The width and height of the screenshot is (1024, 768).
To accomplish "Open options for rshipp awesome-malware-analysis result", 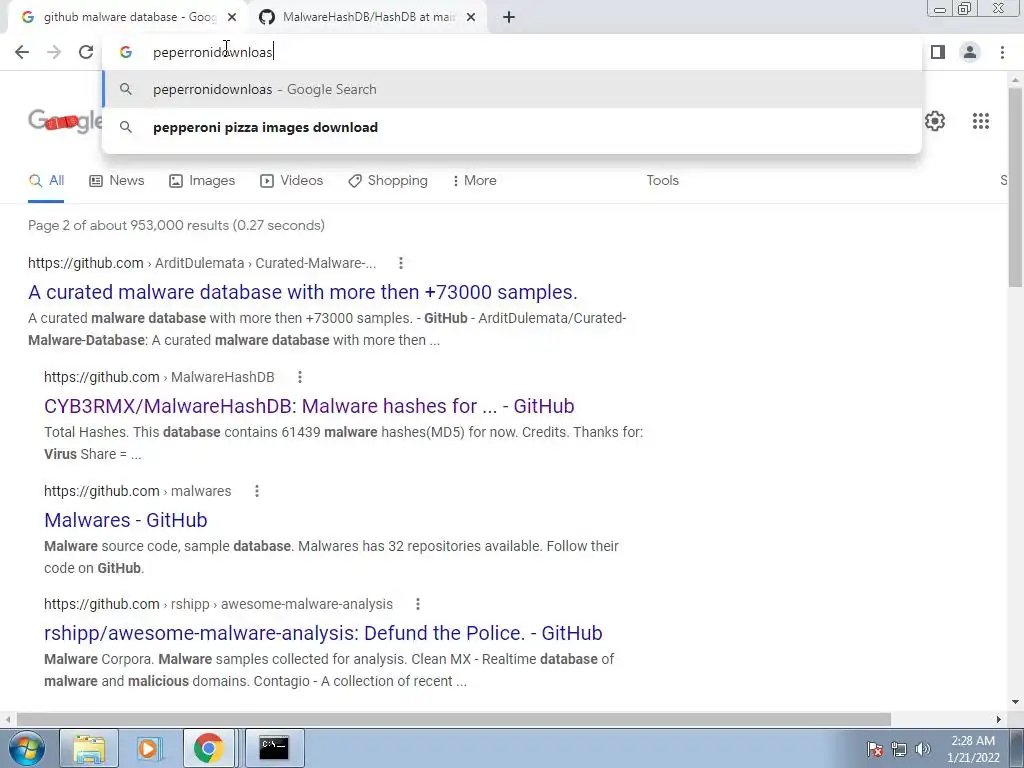I will [x=418, y=605].
